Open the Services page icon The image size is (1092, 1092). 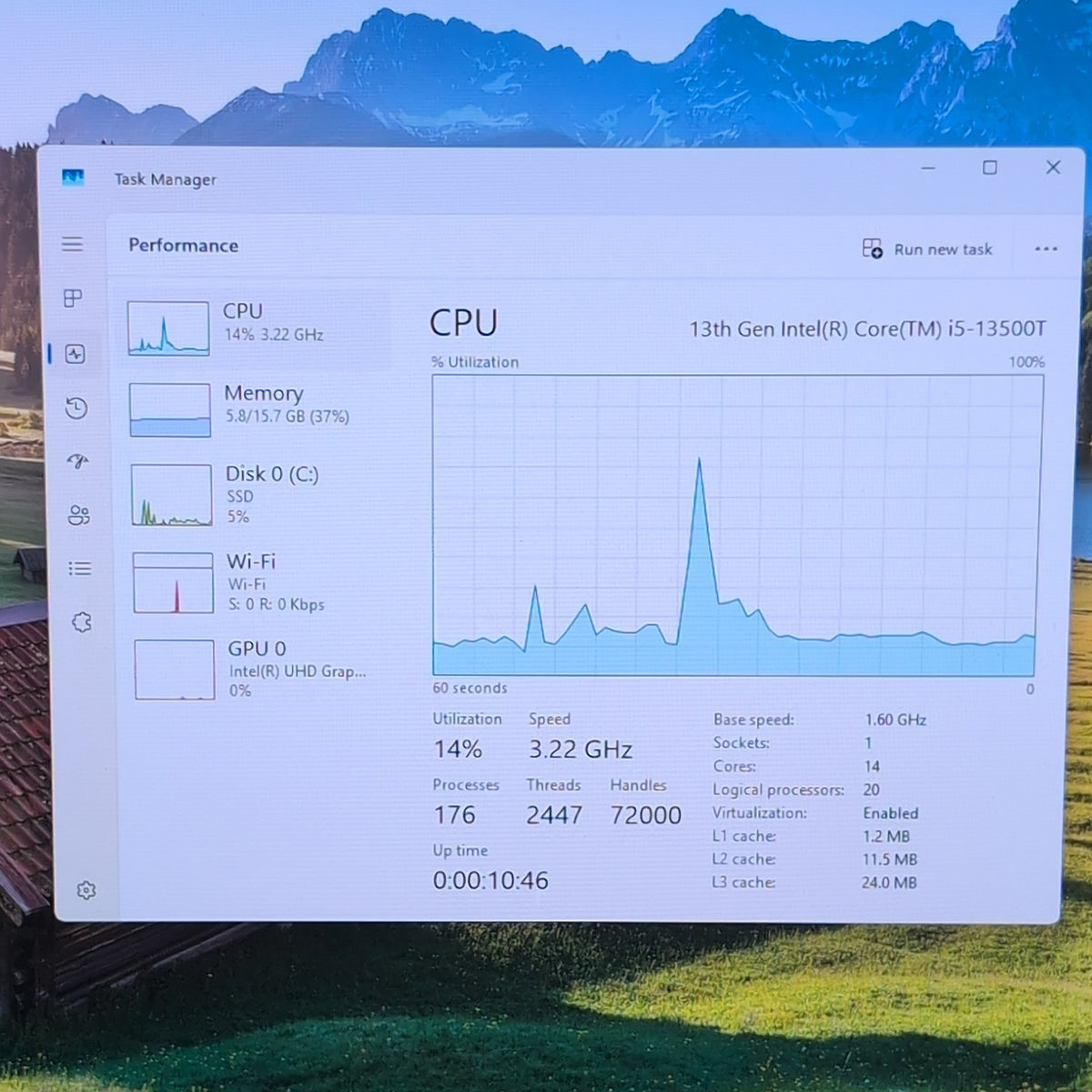(x=82, y=622)
